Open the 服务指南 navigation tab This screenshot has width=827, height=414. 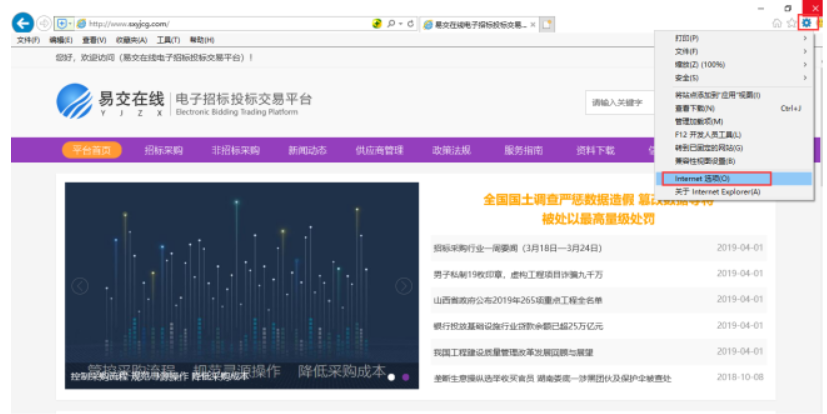click(523, 150)
